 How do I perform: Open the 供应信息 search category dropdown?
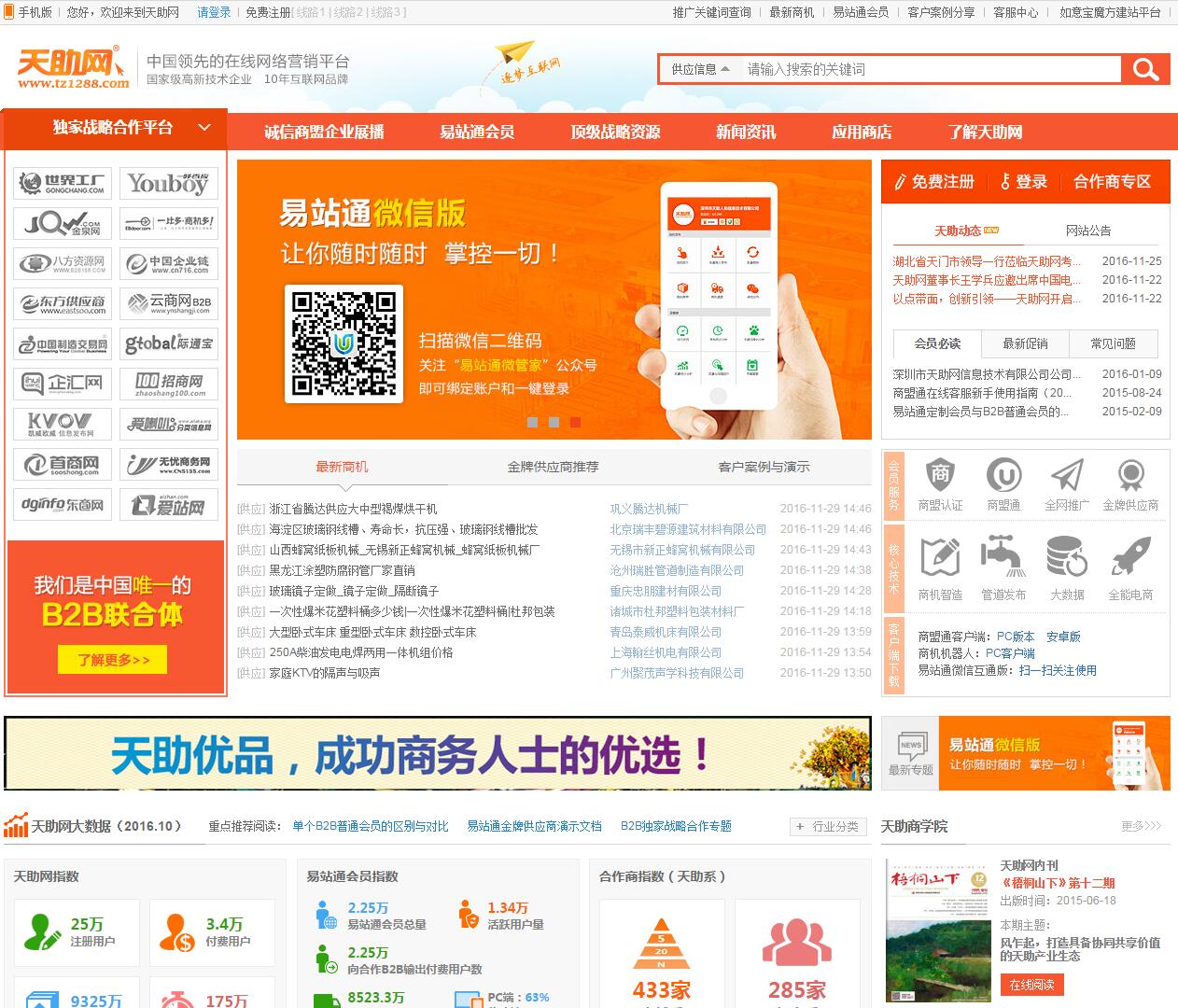[700, 69]
